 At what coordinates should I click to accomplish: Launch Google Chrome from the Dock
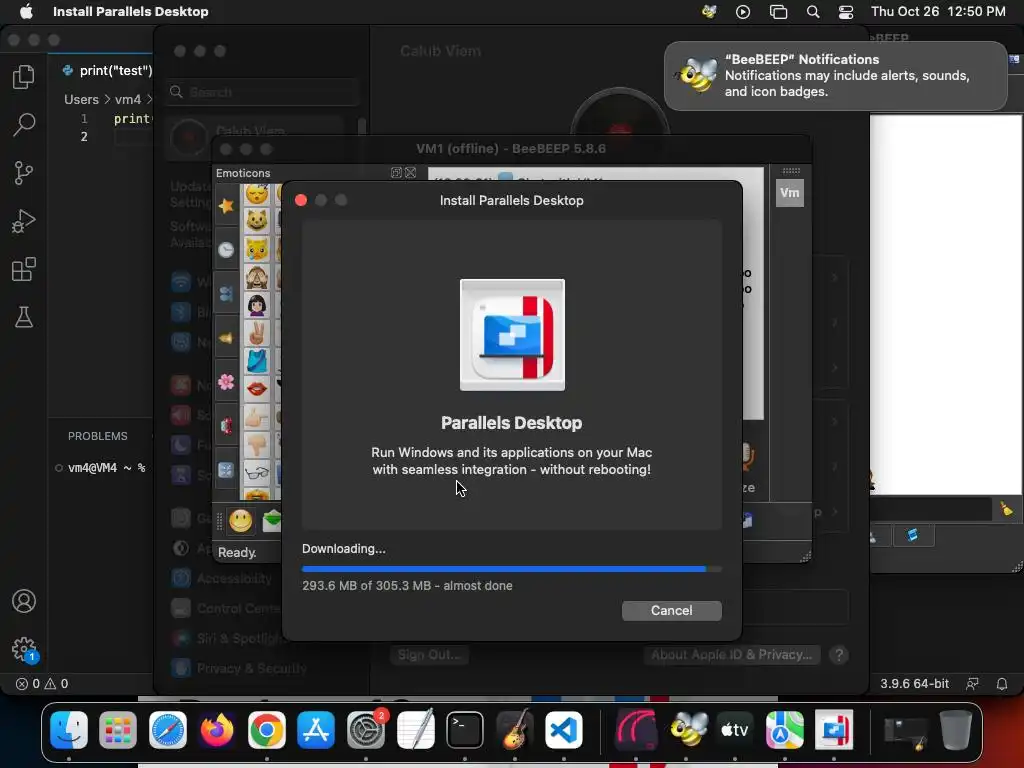[266, 729]
